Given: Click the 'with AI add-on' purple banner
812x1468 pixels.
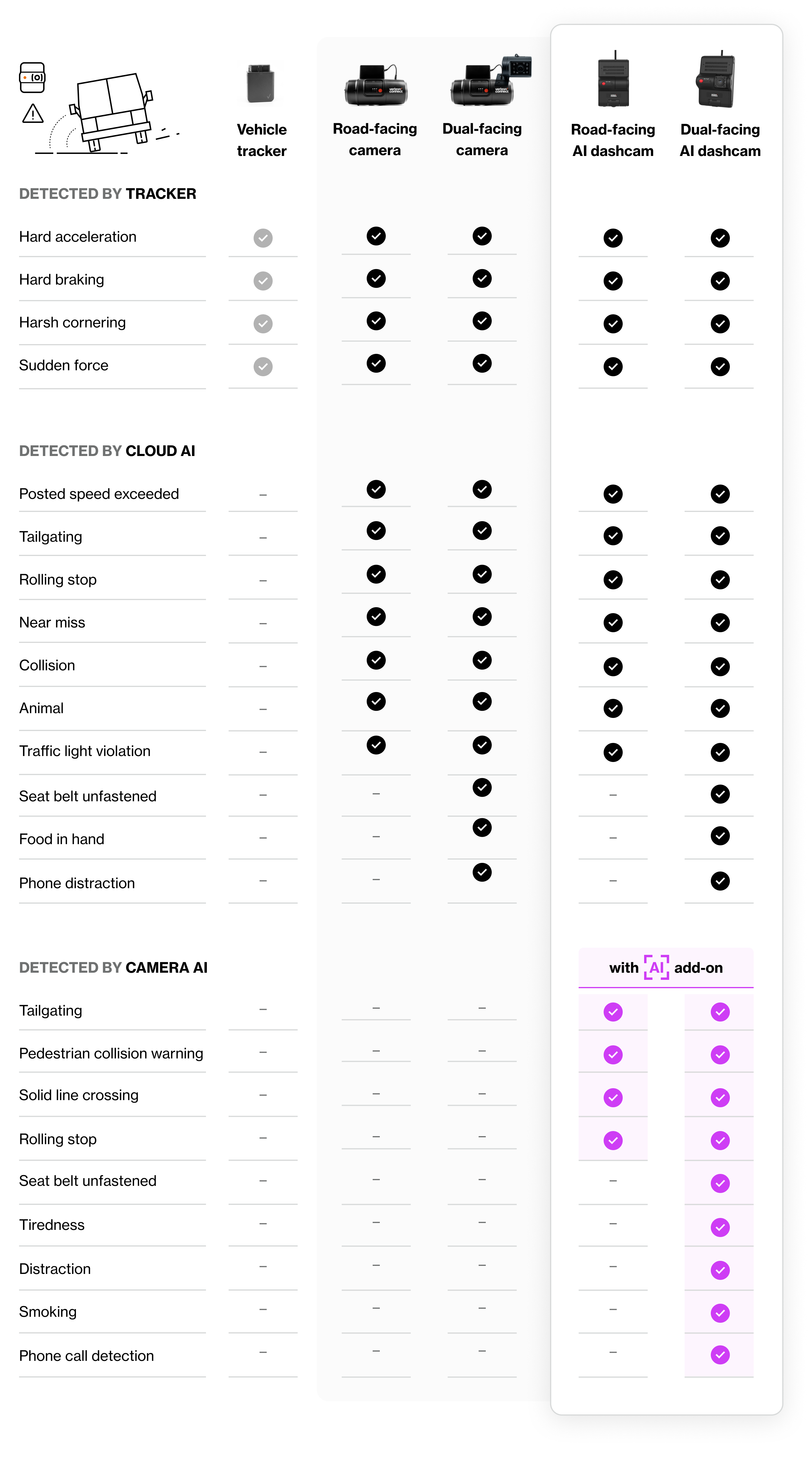Looking at the screenshot, I should pos(666,968).
